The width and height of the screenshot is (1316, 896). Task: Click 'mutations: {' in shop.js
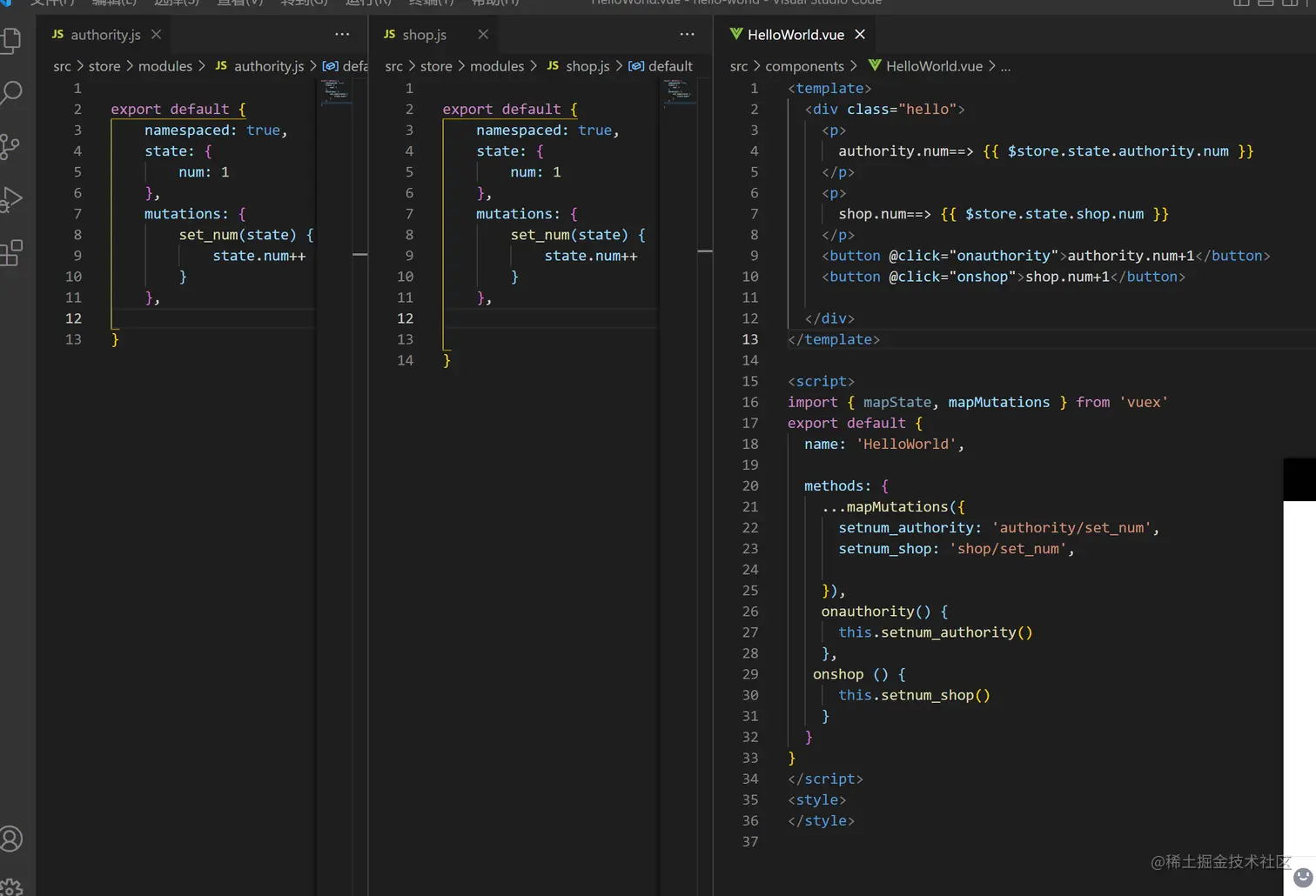(x=527, y=214)
